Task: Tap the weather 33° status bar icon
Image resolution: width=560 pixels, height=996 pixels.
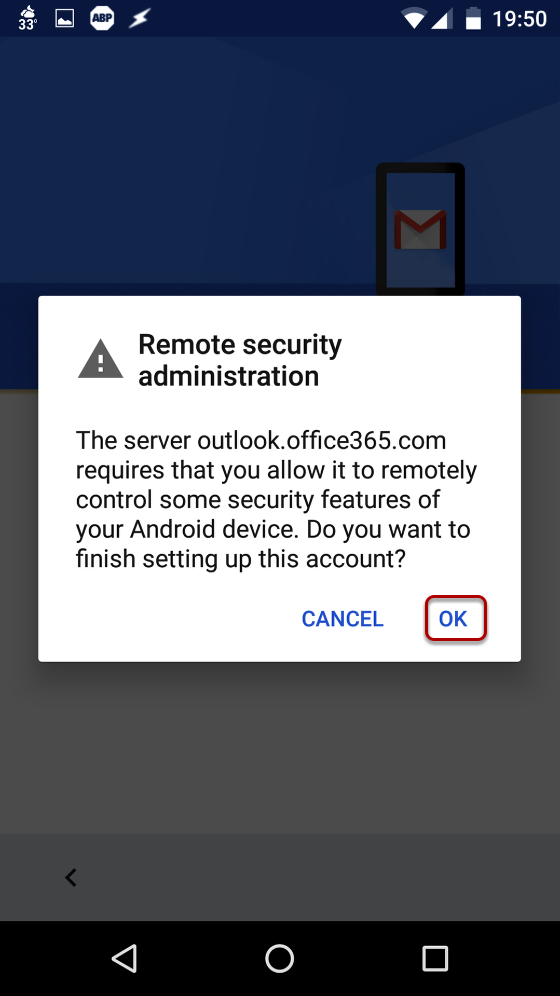Action: tap(27, 18)
